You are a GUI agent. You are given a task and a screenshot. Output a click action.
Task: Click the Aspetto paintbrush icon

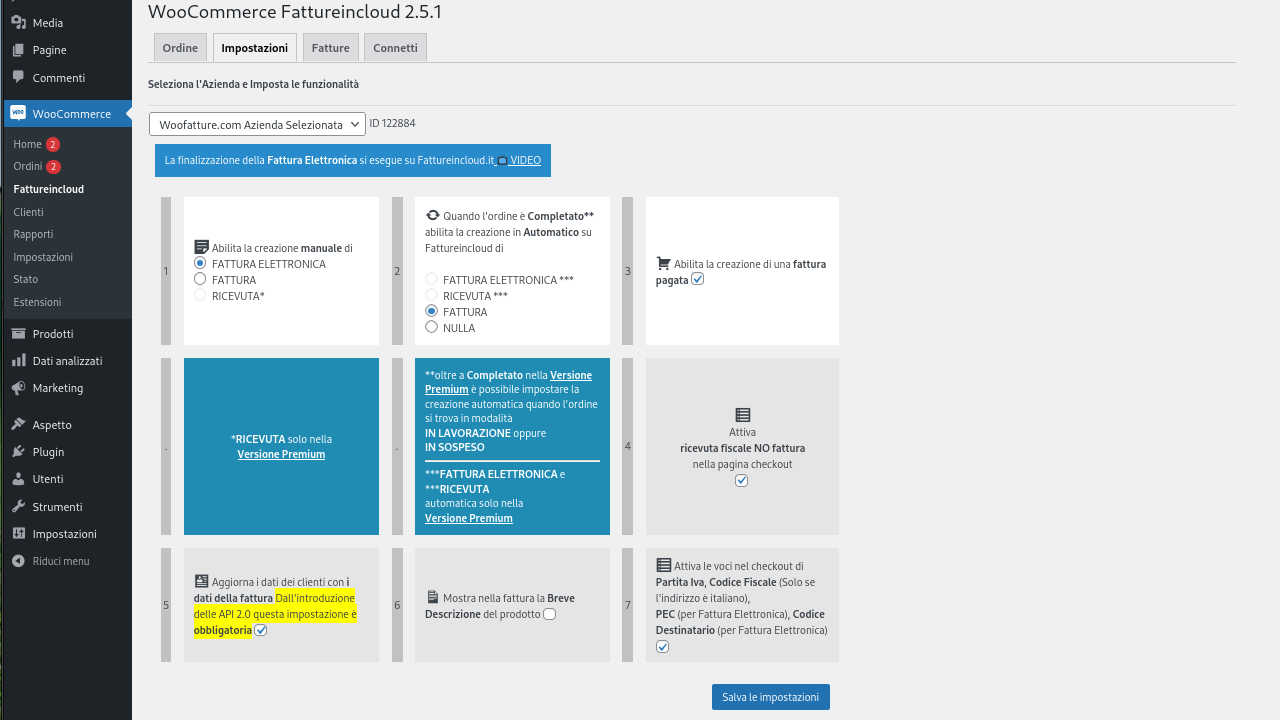coord(18,425)
